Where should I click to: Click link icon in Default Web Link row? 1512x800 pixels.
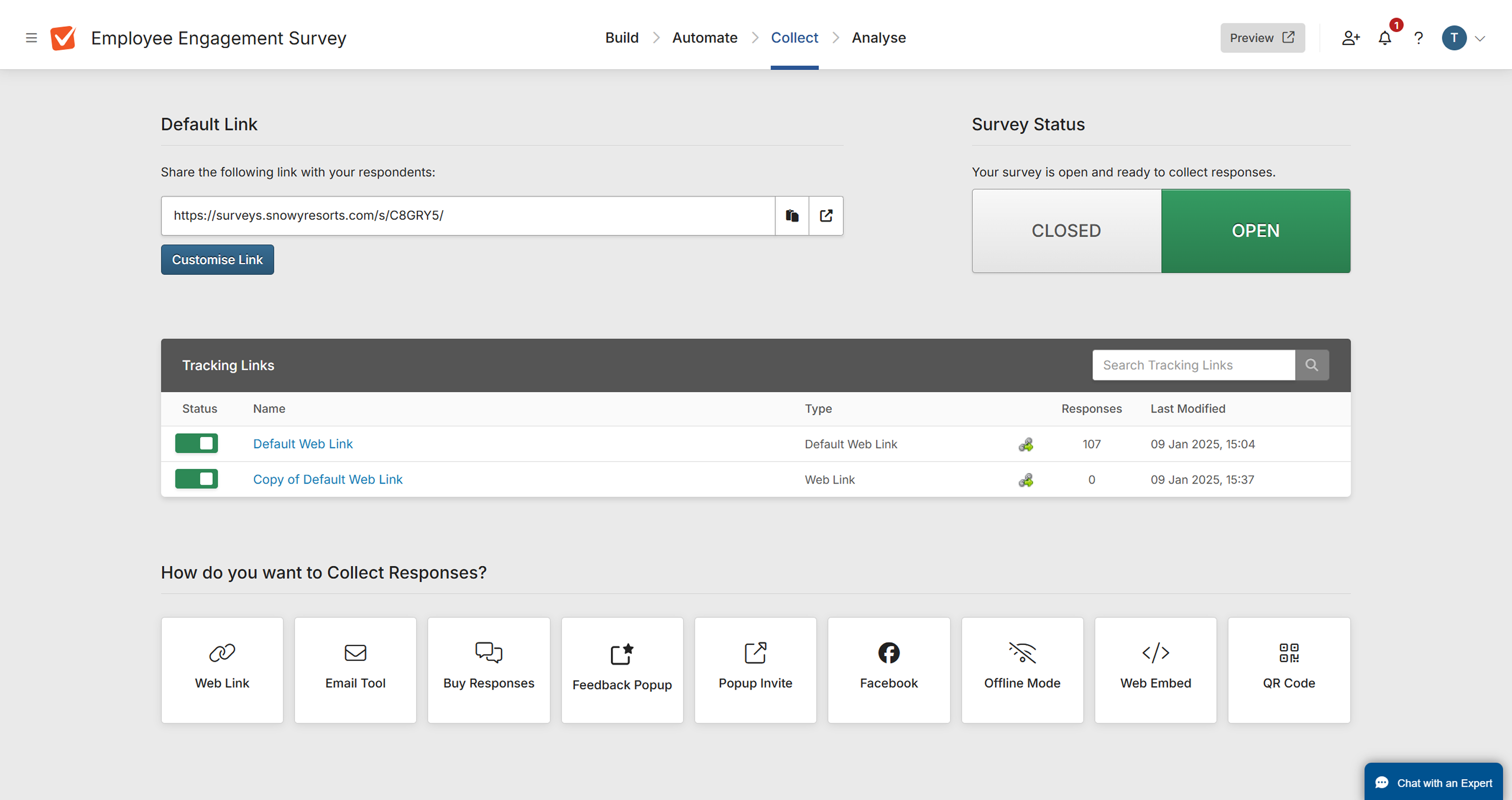(1026, 444)
